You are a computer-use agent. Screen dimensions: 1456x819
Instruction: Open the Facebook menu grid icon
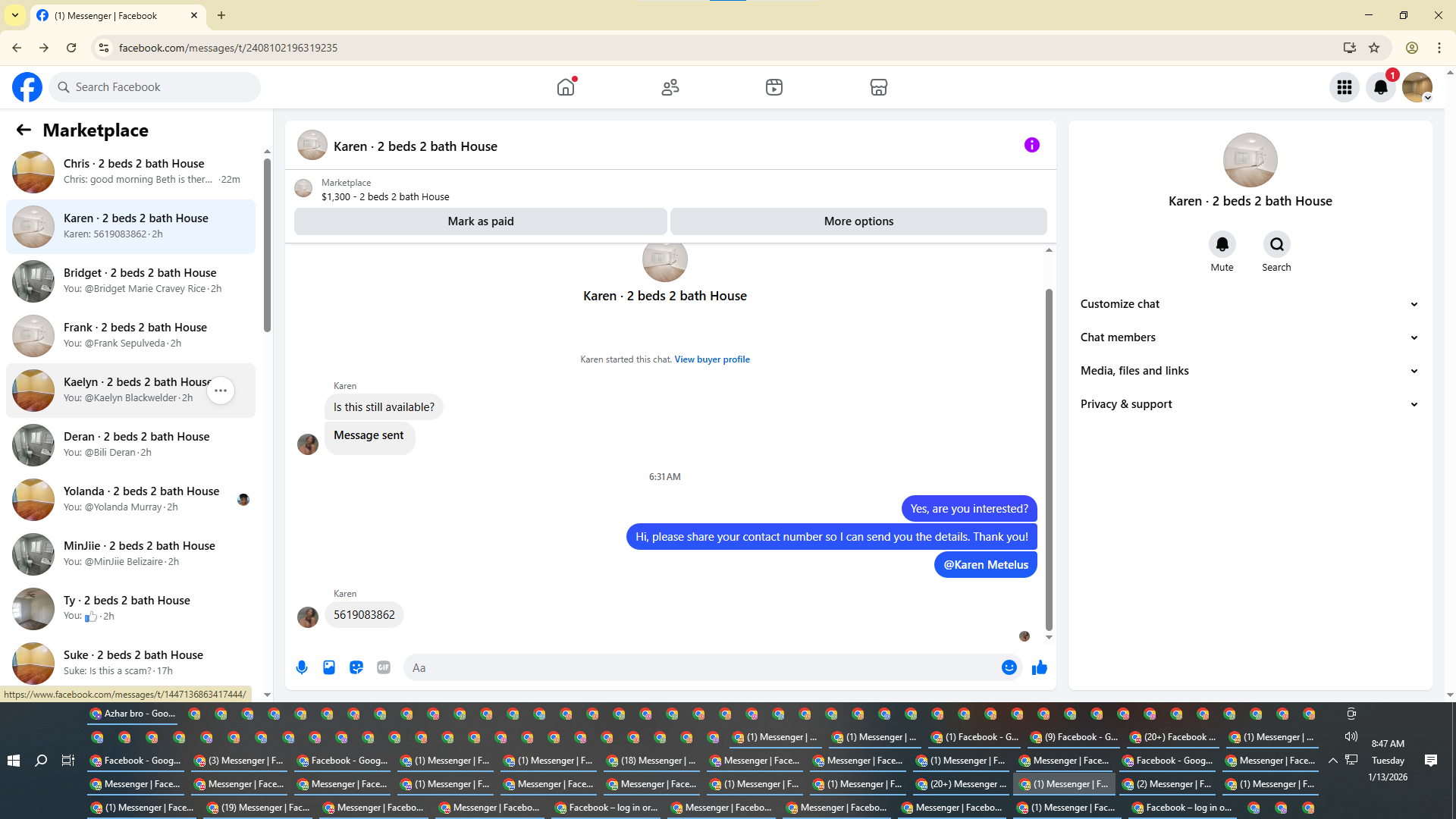tap(1345, 87)
